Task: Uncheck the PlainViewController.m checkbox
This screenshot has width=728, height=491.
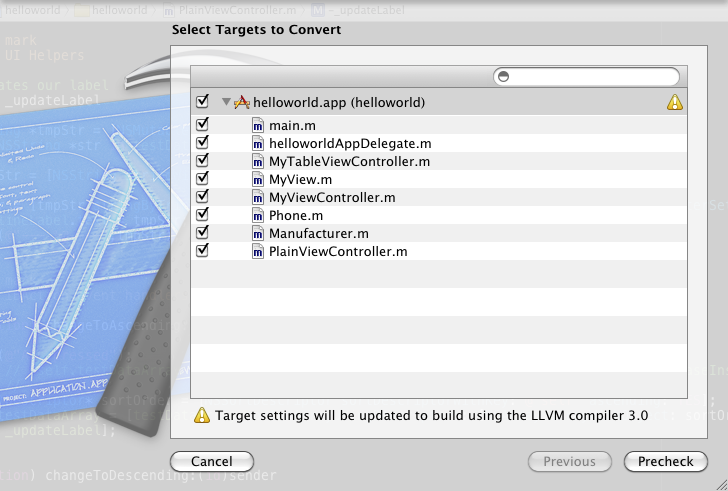Action: (202, 250)
